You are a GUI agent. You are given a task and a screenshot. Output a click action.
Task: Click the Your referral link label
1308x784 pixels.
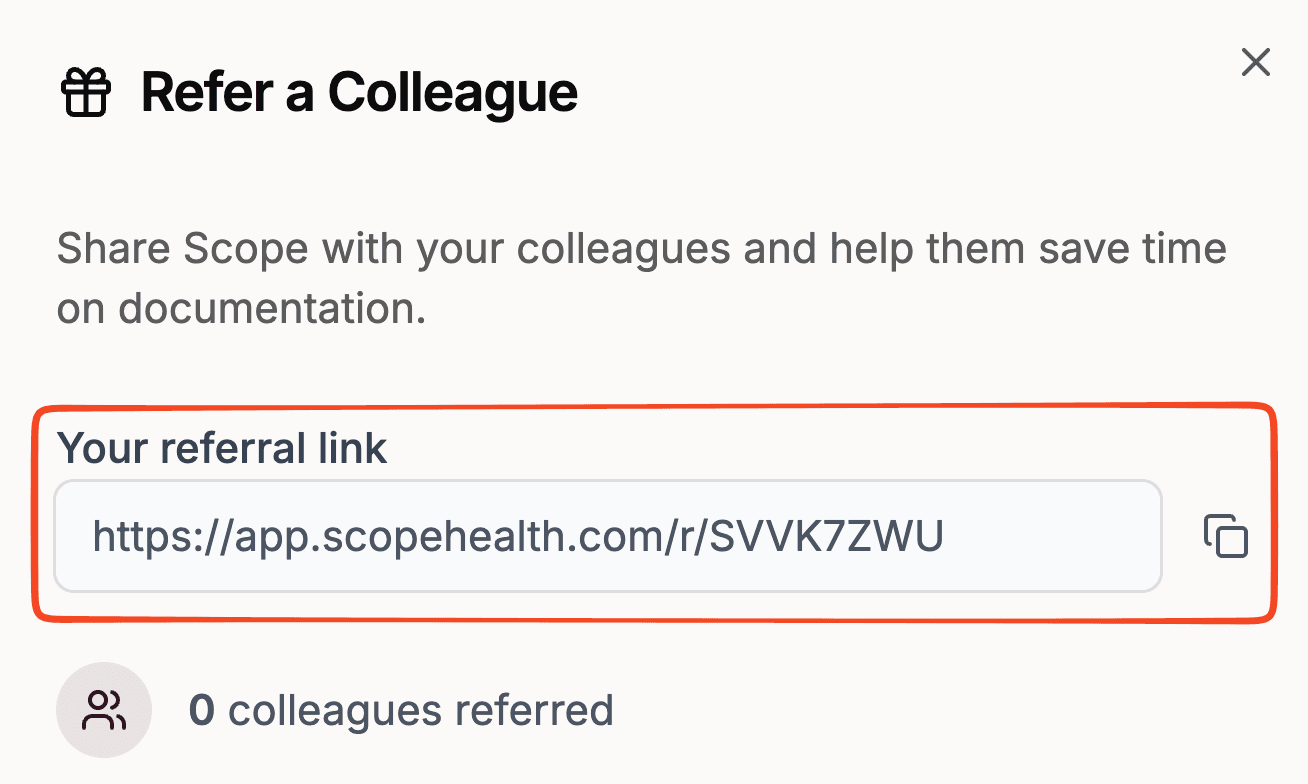point(222,448)
